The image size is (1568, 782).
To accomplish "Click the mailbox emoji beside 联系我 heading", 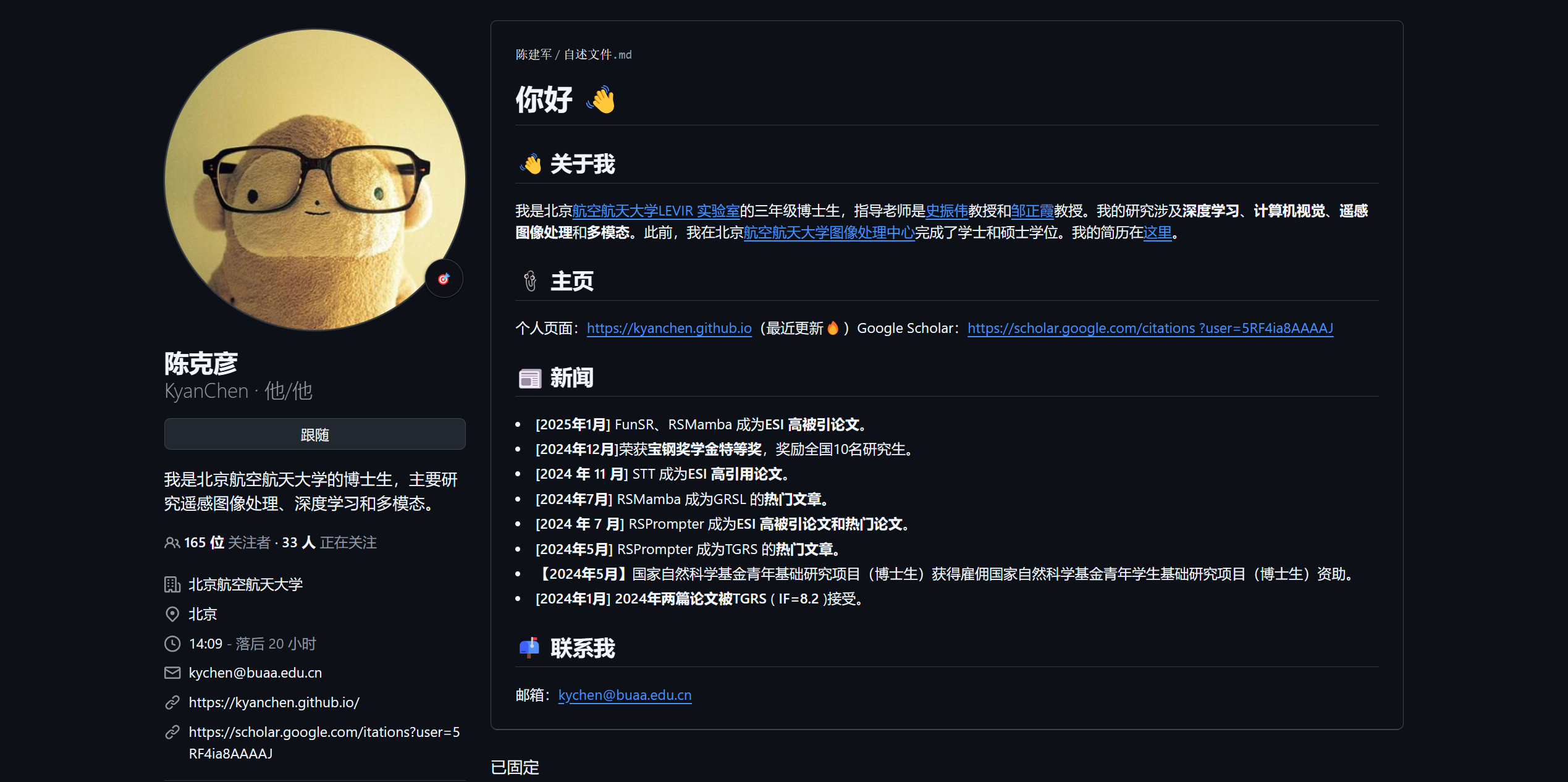I will coord(529,648).
